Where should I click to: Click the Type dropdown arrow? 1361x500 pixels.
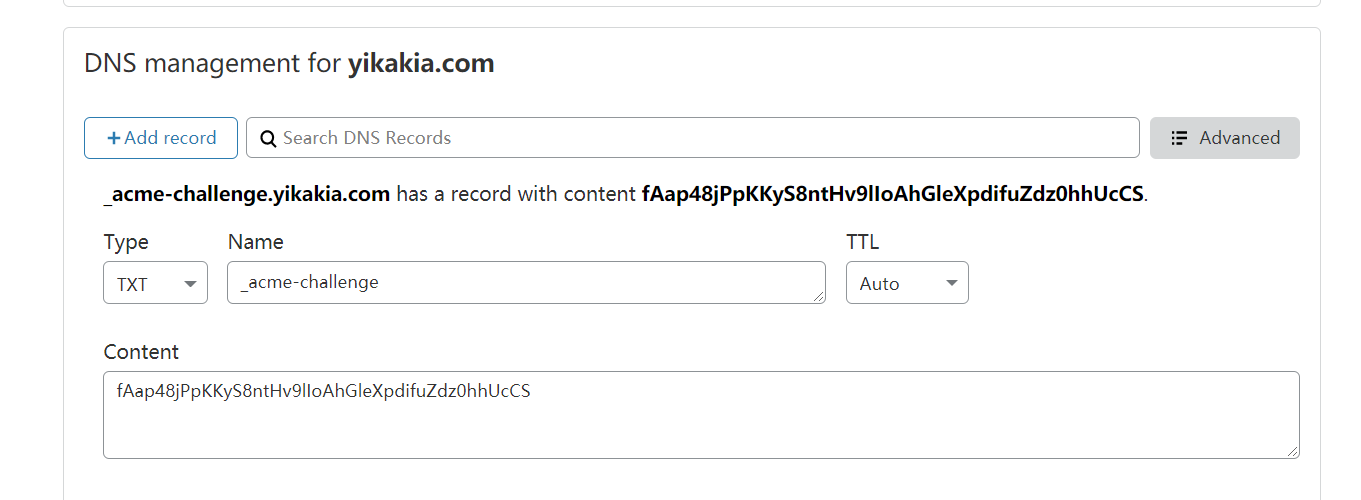pyautogui.click(x=190, y=284)
